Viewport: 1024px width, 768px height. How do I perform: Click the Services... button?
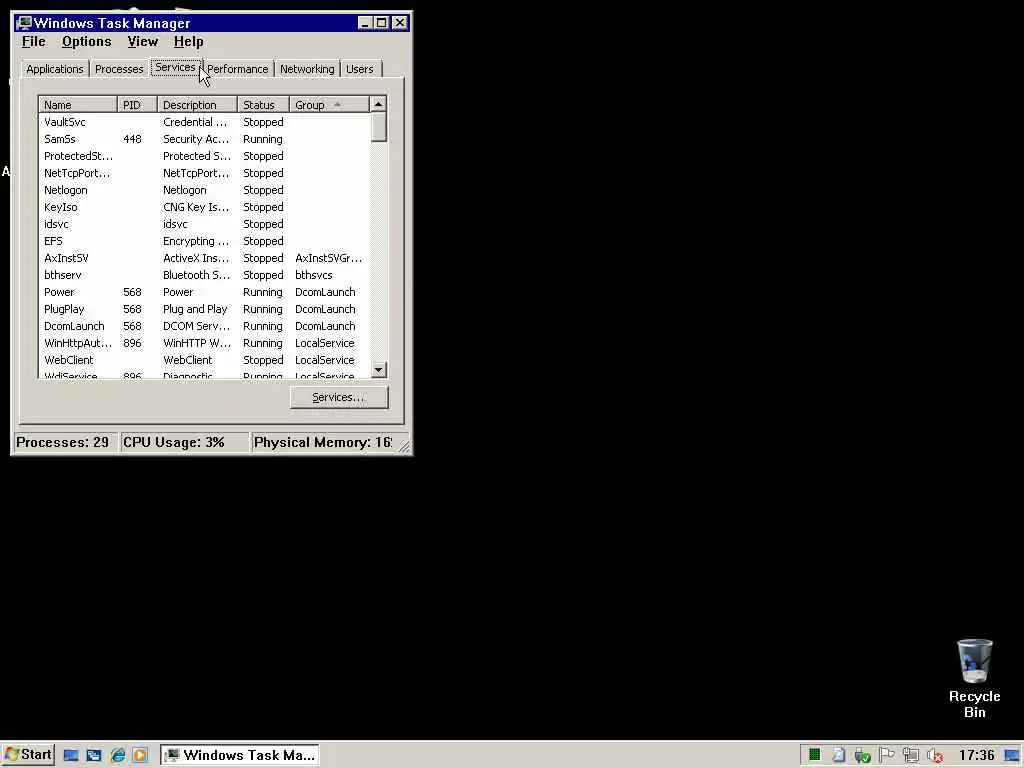338,397
